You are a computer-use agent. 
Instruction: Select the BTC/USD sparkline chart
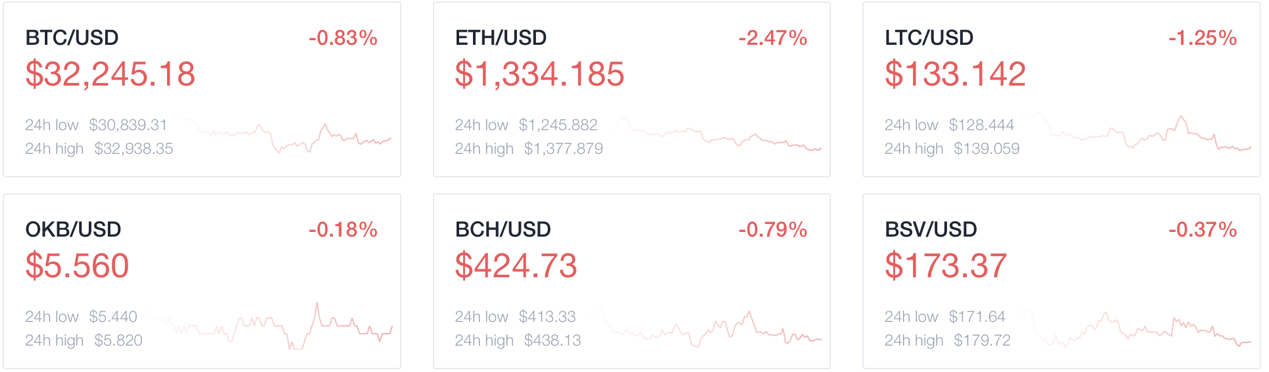(x=289, y=136)
